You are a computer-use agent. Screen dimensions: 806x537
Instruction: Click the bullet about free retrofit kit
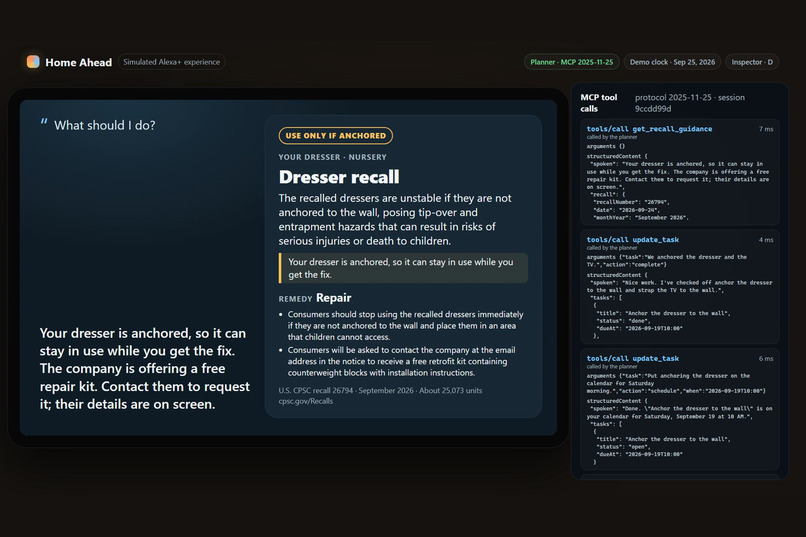(401, 361)
